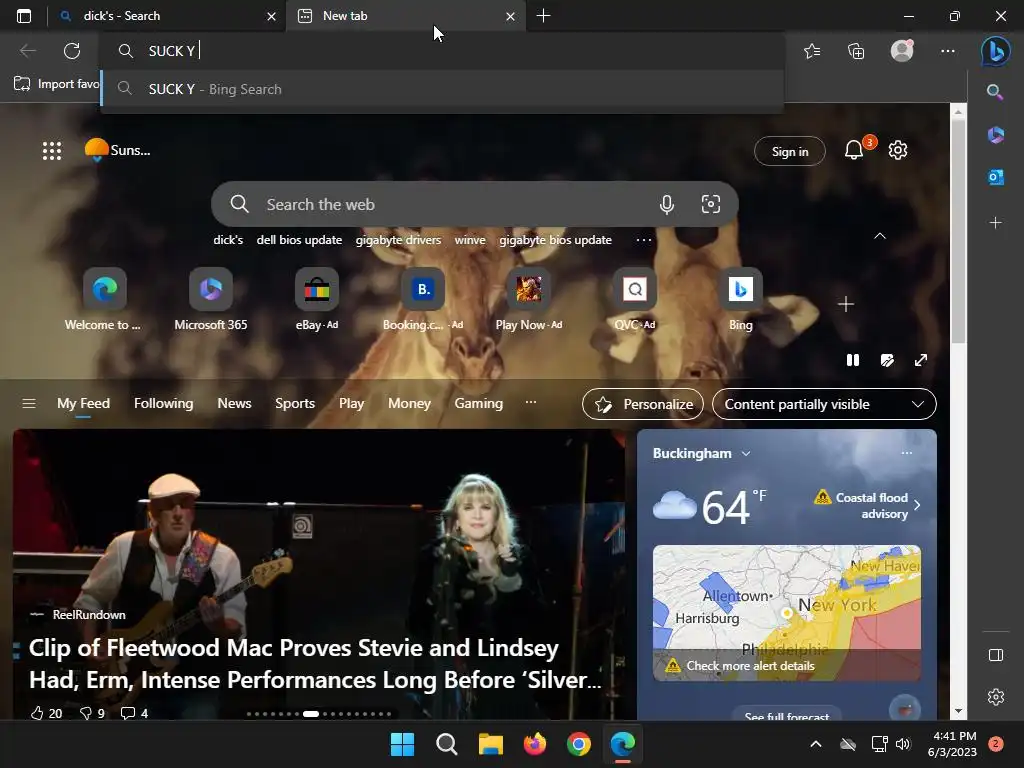Open Bing Chat sidebar icon
This screenshot has width=1024, height=768.
(x=995, y=51)
